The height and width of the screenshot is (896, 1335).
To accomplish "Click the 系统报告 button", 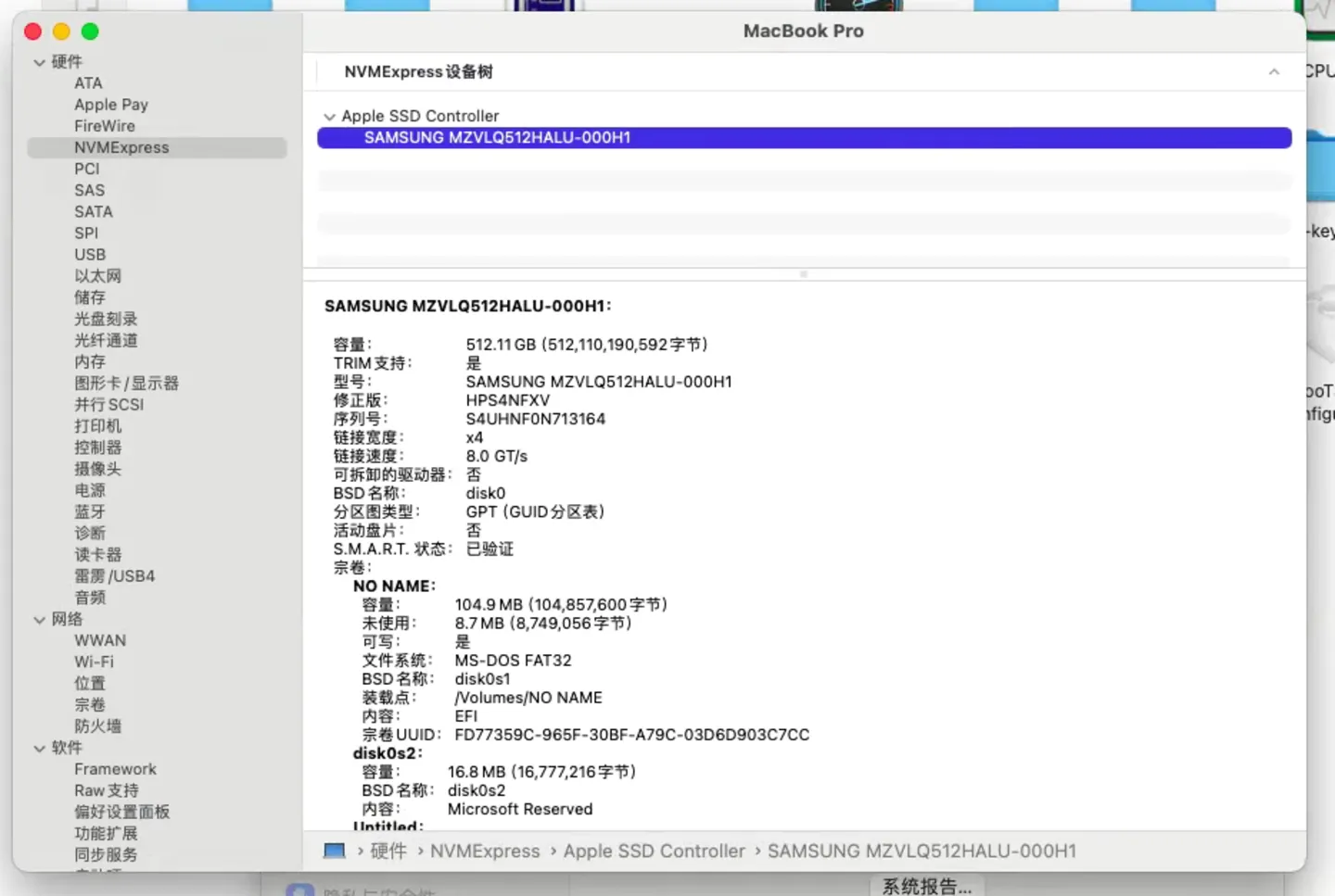I will pyautogui.click(x=926, y=886).
